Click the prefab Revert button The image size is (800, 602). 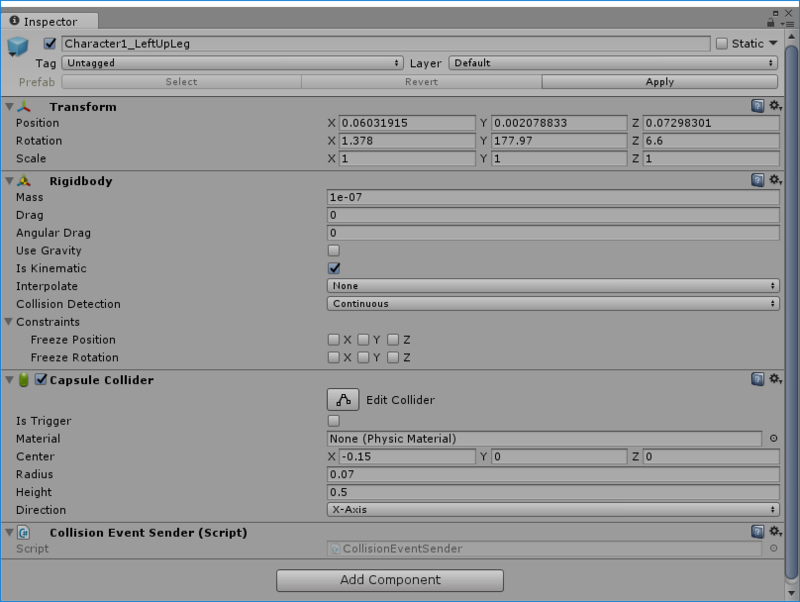421,82
